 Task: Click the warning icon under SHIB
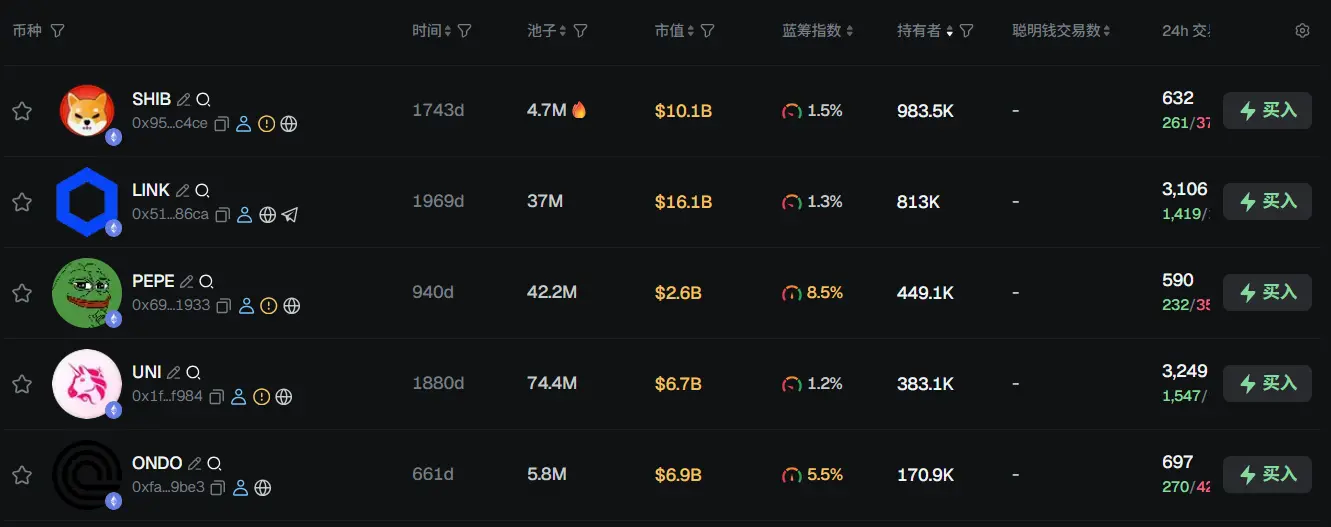coord(266,124)
